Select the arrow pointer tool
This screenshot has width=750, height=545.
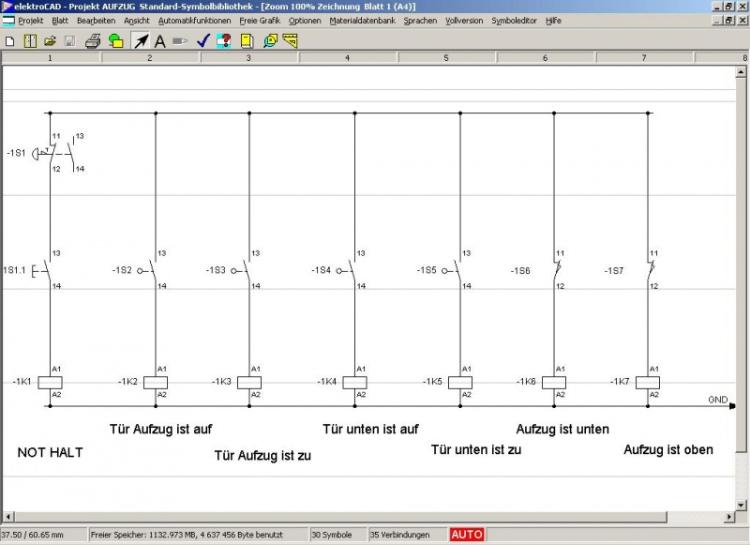140,41
